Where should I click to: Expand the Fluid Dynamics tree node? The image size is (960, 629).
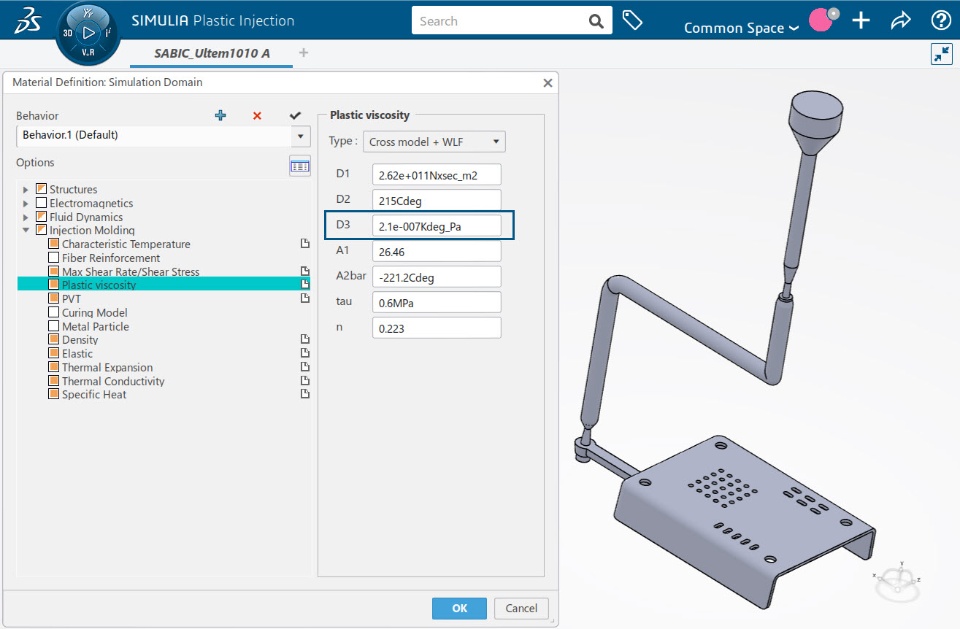25,217
